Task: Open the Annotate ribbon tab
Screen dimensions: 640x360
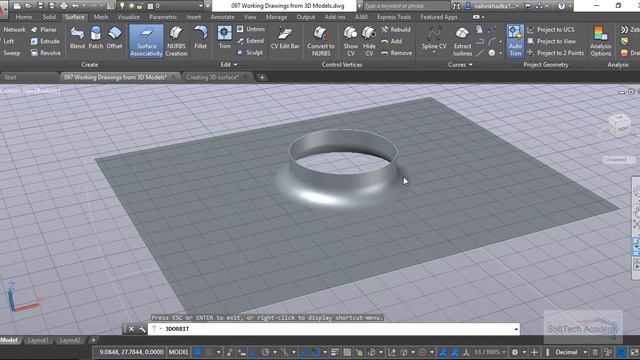Action: (x=222, y=17)
